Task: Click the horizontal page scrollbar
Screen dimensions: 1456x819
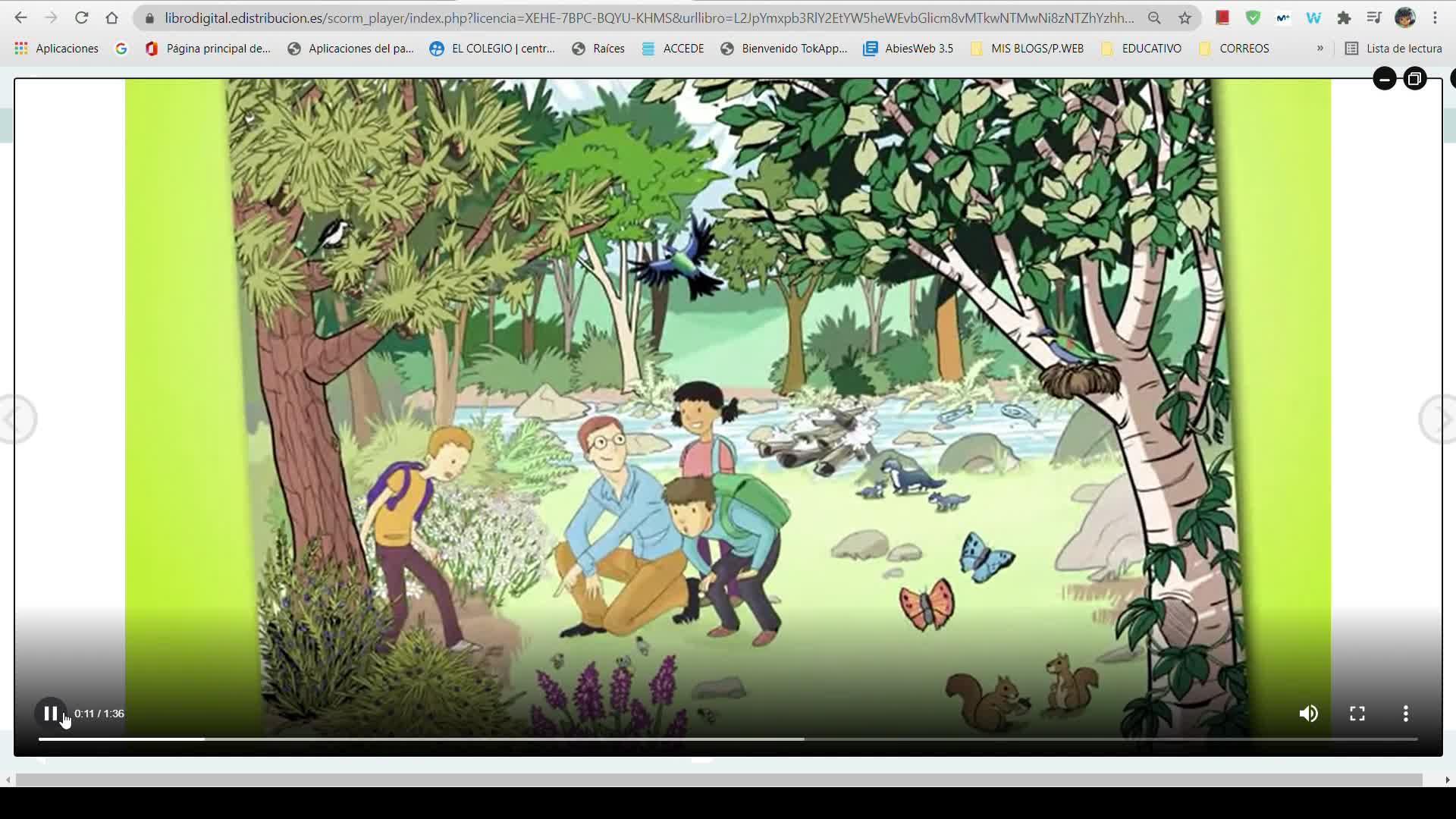Action: (x=719, y=780)
